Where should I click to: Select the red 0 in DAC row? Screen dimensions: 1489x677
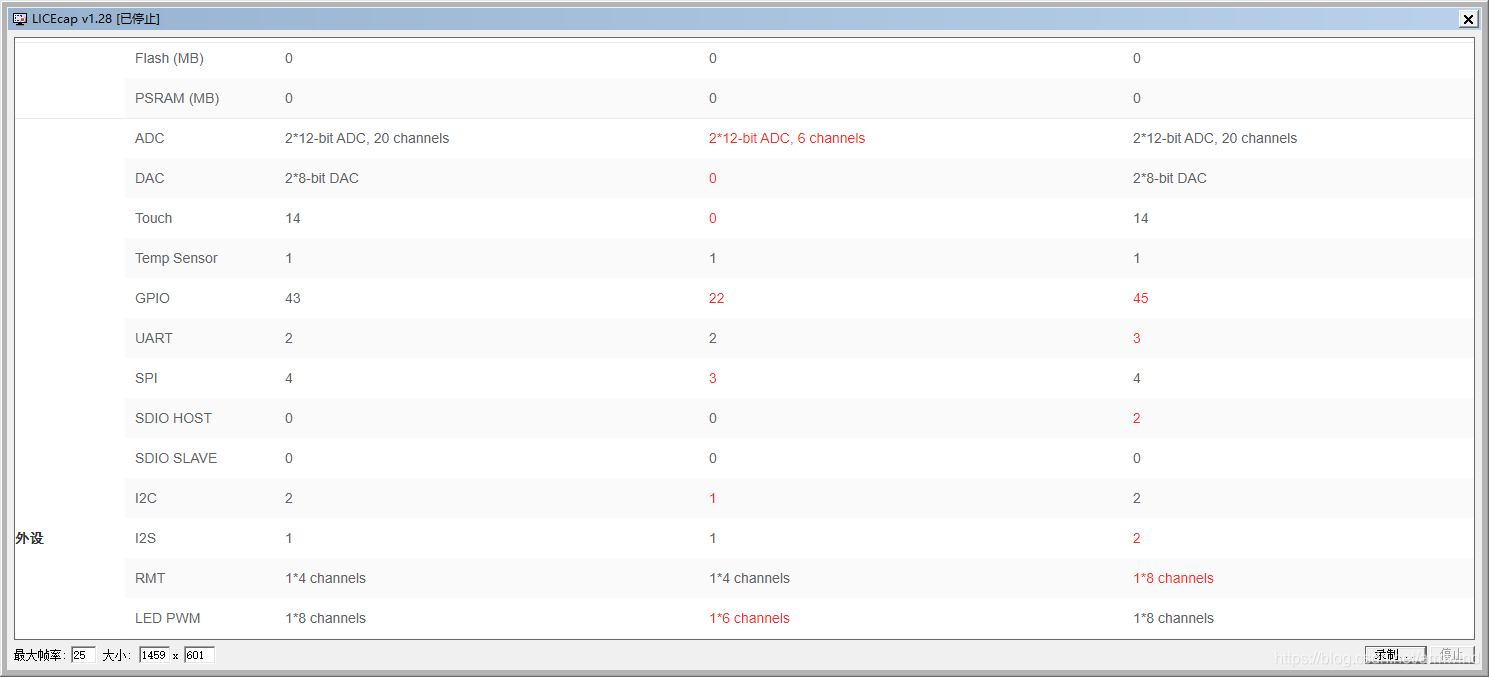[713, 178]
